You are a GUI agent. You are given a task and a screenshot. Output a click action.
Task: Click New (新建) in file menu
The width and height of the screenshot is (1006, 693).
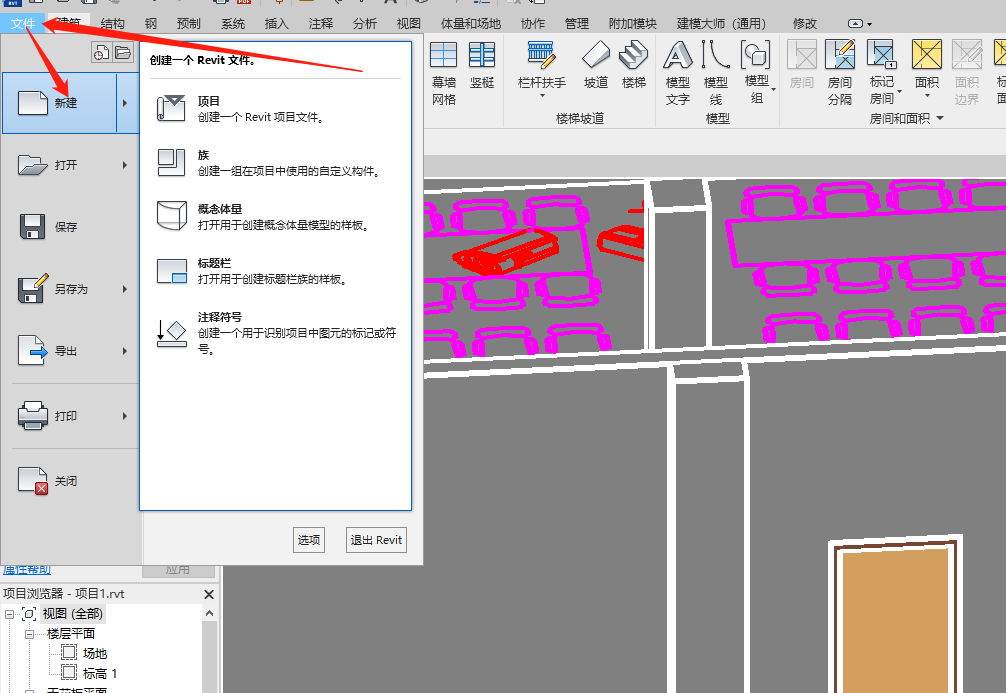[60, 103]
